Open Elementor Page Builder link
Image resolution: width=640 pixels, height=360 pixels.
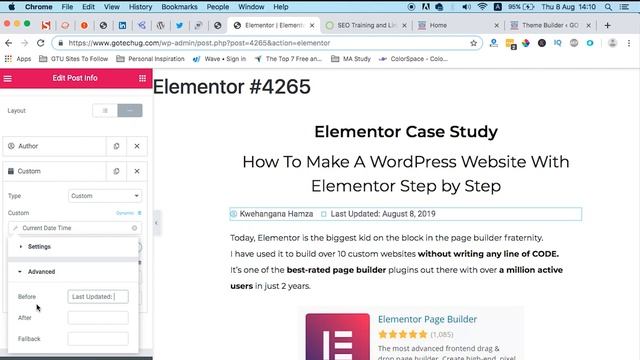point(427,319)
